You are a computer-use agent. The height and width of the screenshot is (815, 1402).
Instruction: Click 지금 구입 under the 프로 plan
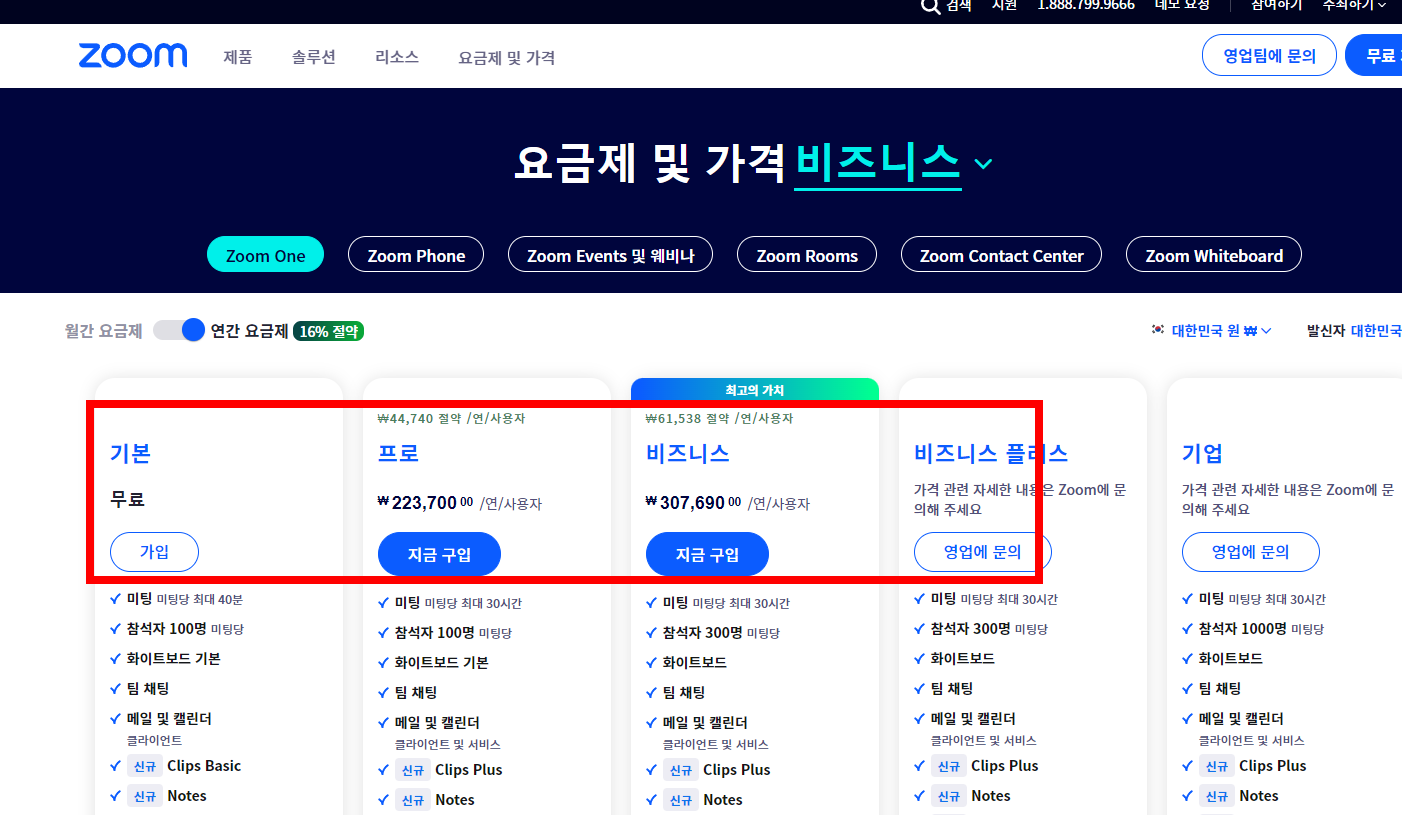pos(439,553)
